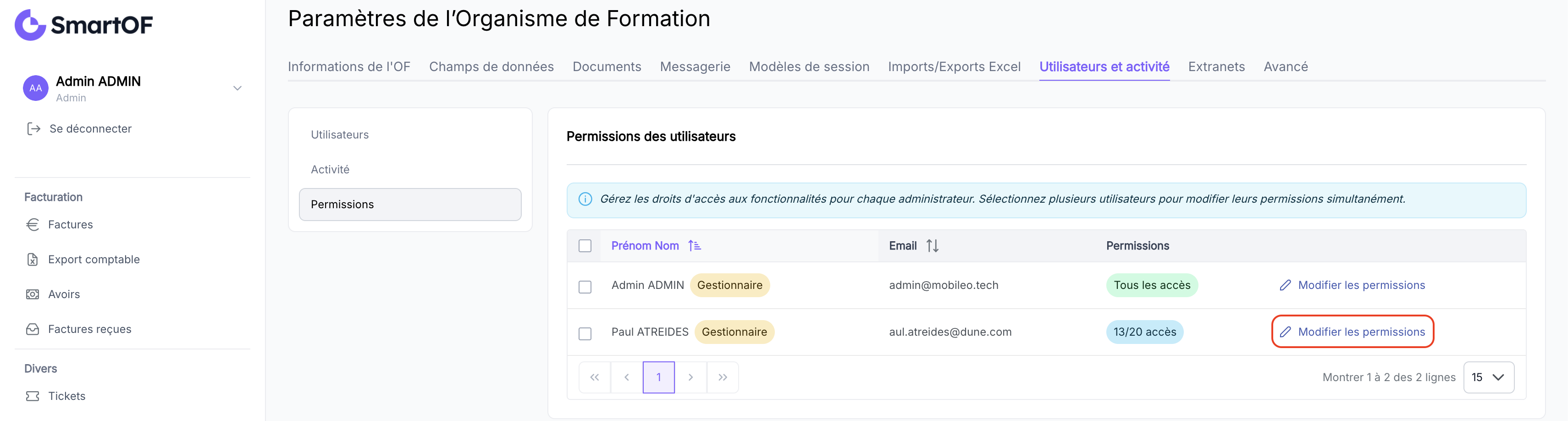Open the Tickets page
This screenshot has height=421, width=1568.
(x=67, y=396)
